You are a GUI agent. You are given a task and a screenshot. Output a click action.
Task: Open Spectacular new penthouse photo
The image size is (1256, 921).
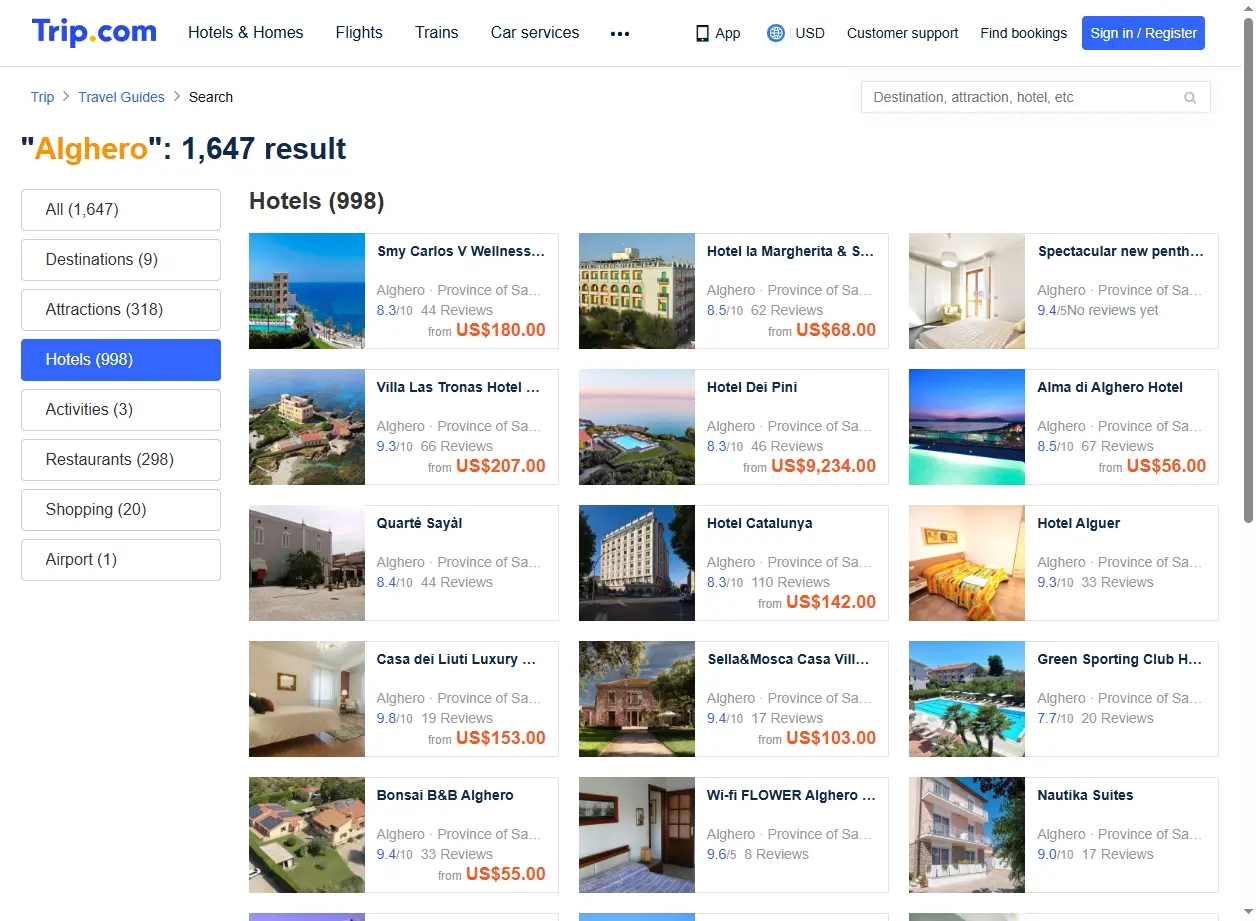967,291
